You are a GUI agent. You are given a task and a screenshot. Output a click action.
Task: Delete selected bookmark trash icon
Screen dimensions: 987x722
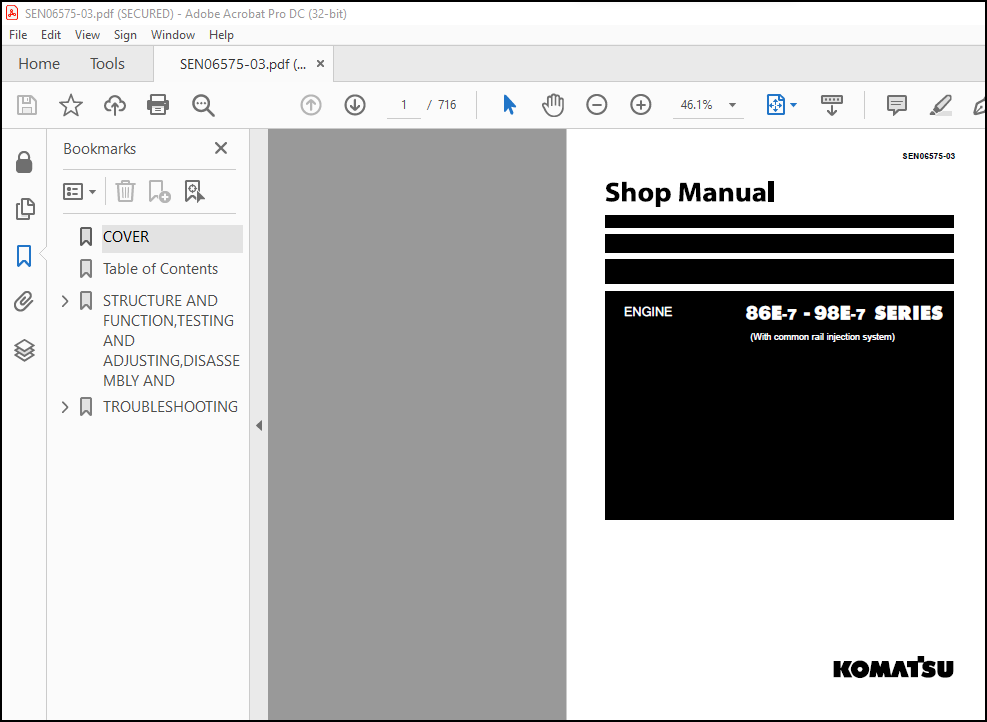125,191
